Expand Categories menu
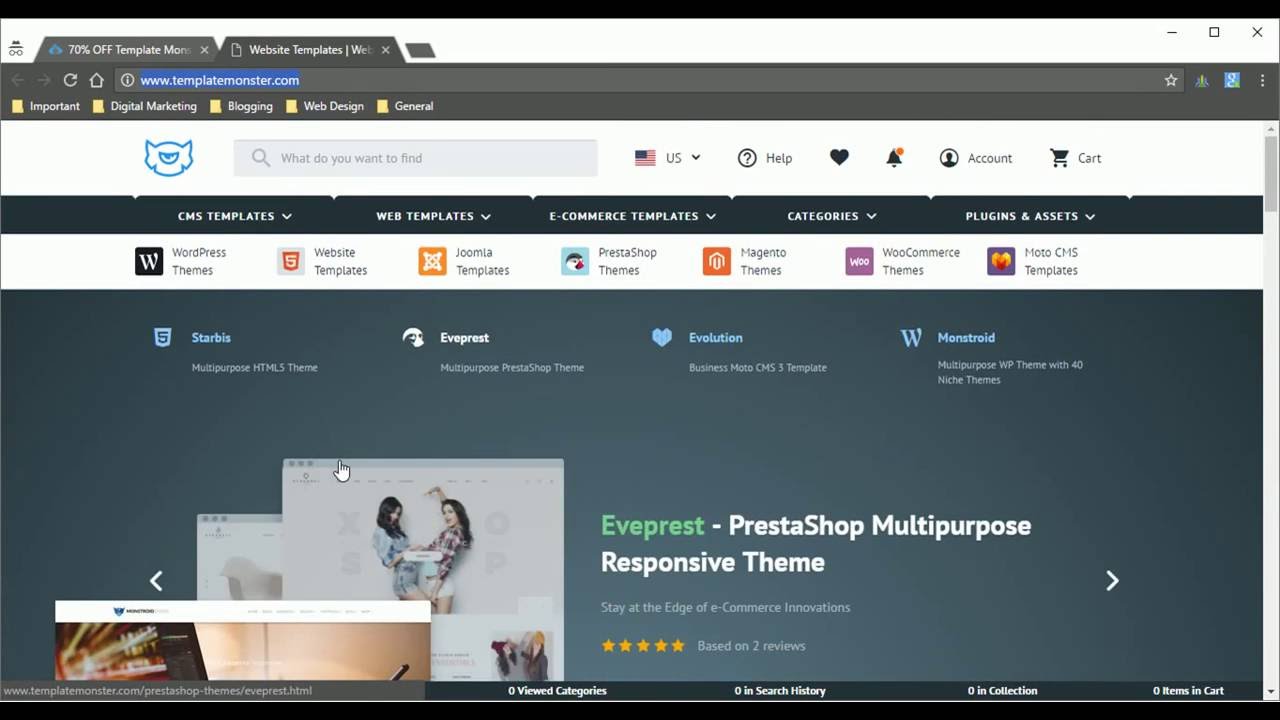This screenshot has width=1280, height=720. [x=832, y=216]
